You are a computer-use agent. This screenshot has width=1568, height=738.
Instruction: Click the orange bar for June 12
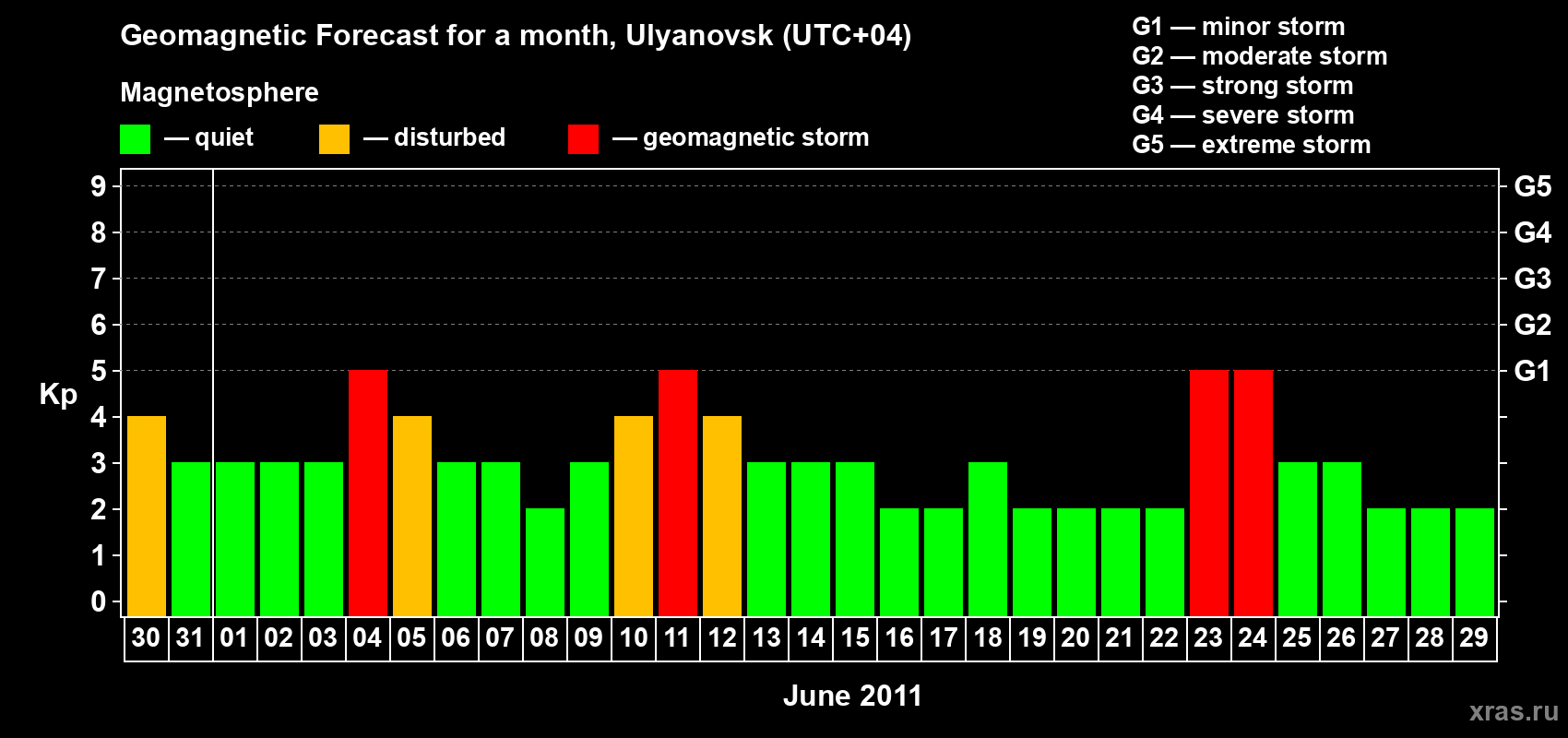[722, 516]
